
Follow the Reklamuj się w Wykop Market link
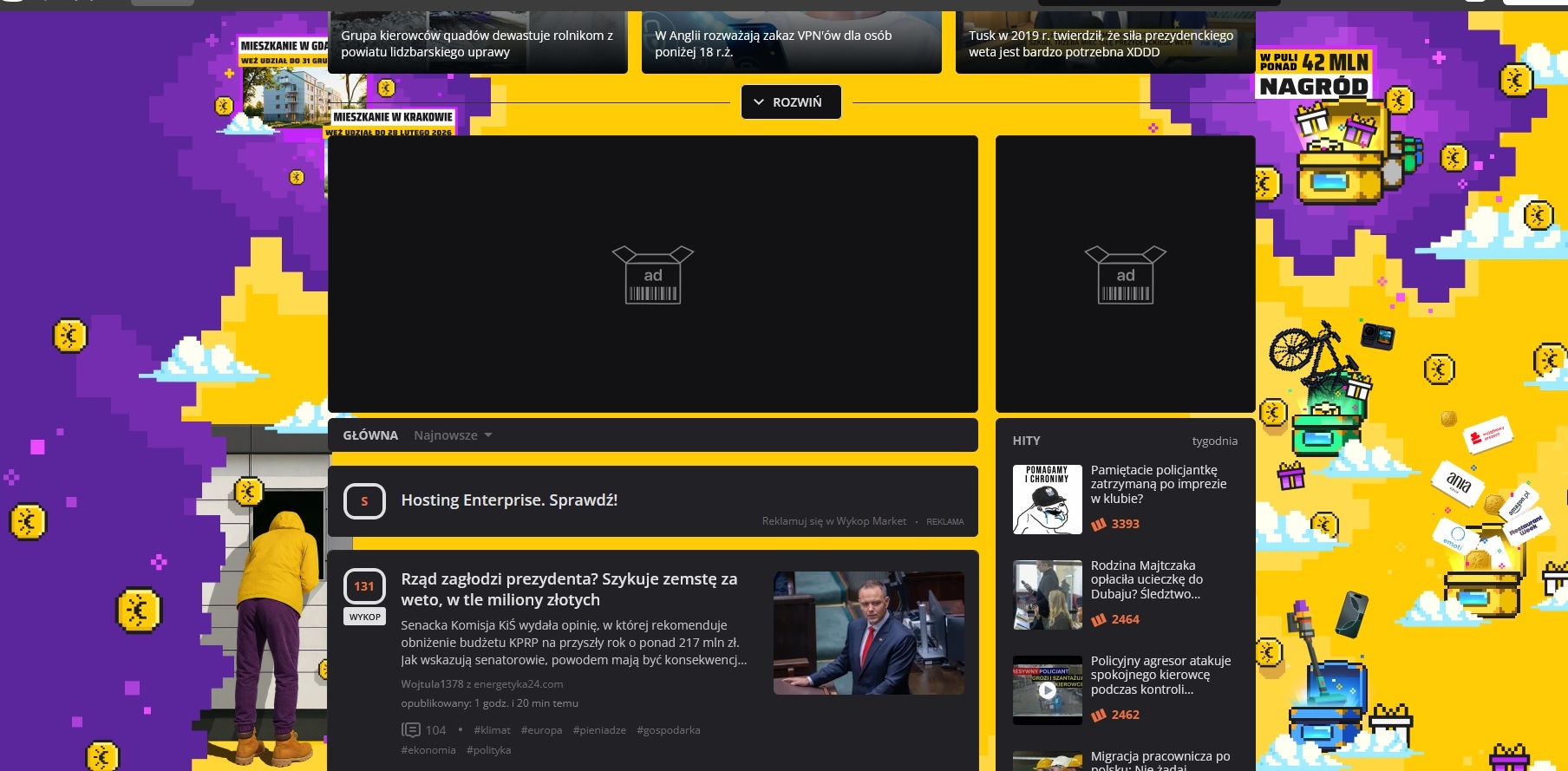pyautogui.click(x=834, y=521)
